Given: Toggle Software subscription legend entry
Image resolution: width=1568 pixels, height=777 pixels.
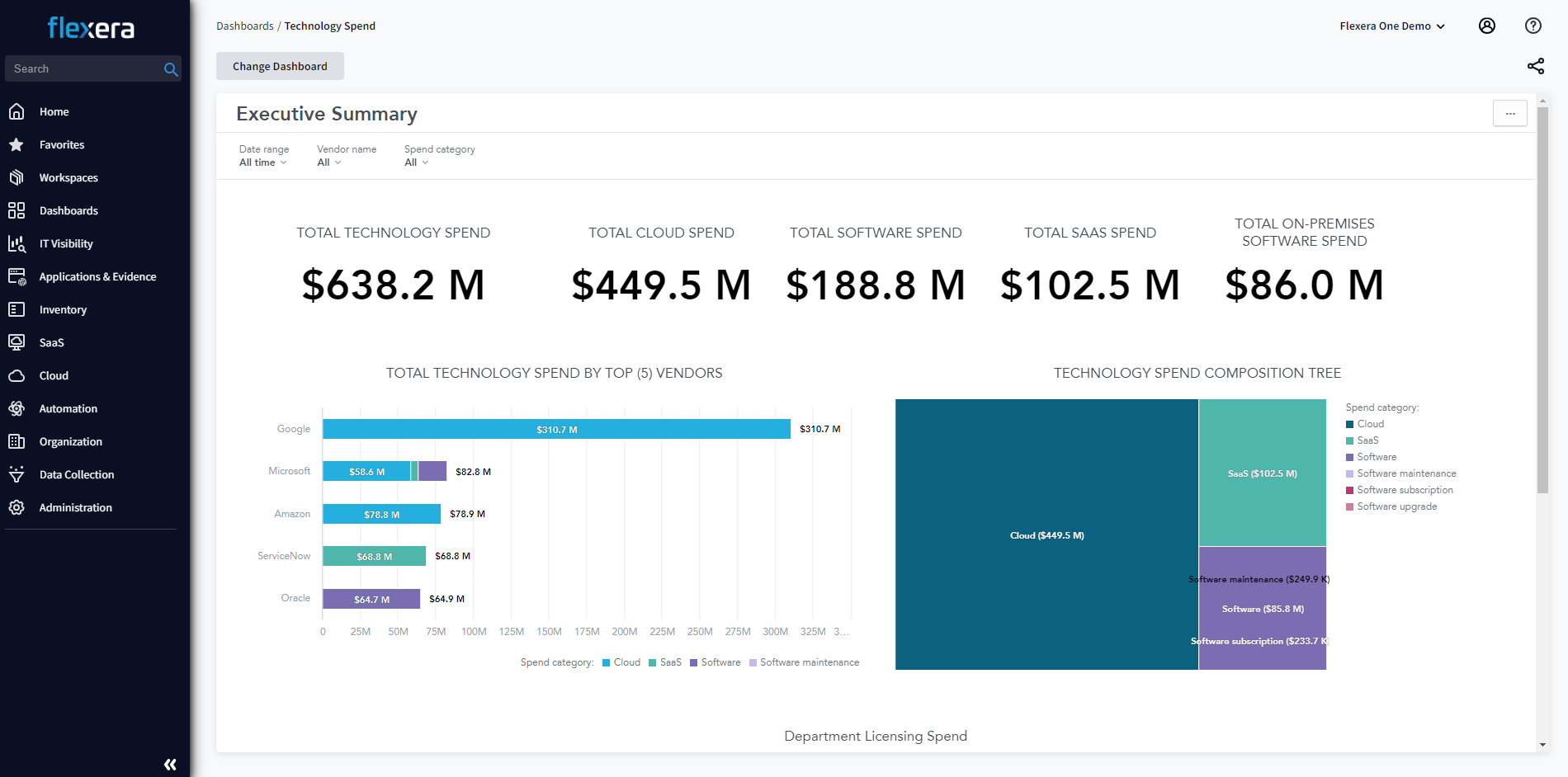Looking at the screenshot, I should (1405, 490).
